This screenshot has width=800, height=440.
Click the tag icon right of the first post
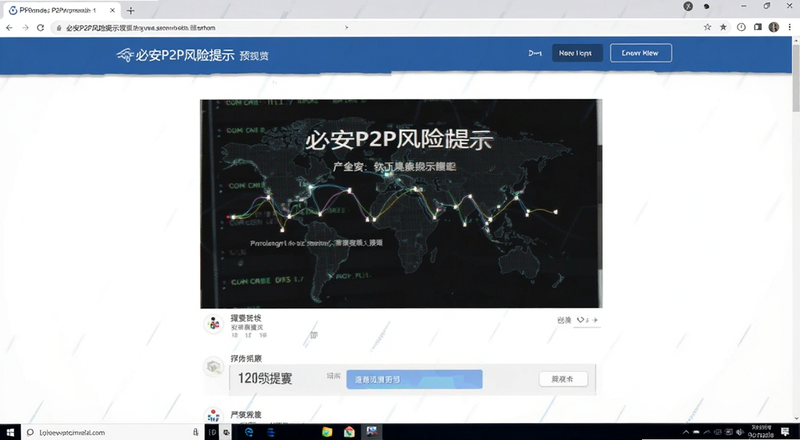pos(581,320)
